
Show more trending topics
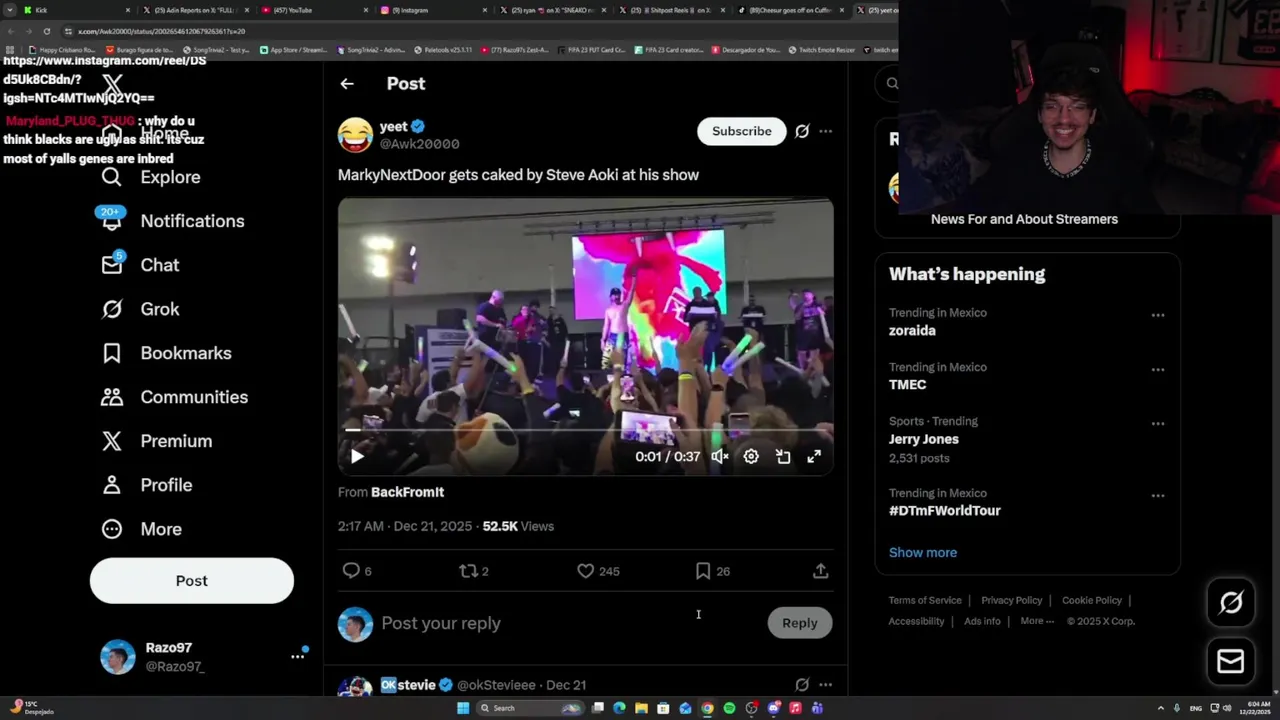click(x=923, y=553)
